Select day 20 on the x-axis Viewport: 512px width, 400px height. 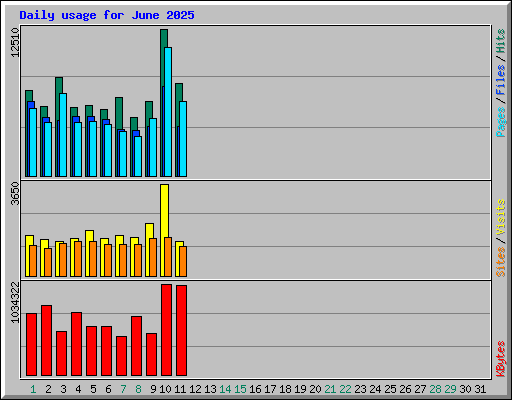tap(315, 389)
